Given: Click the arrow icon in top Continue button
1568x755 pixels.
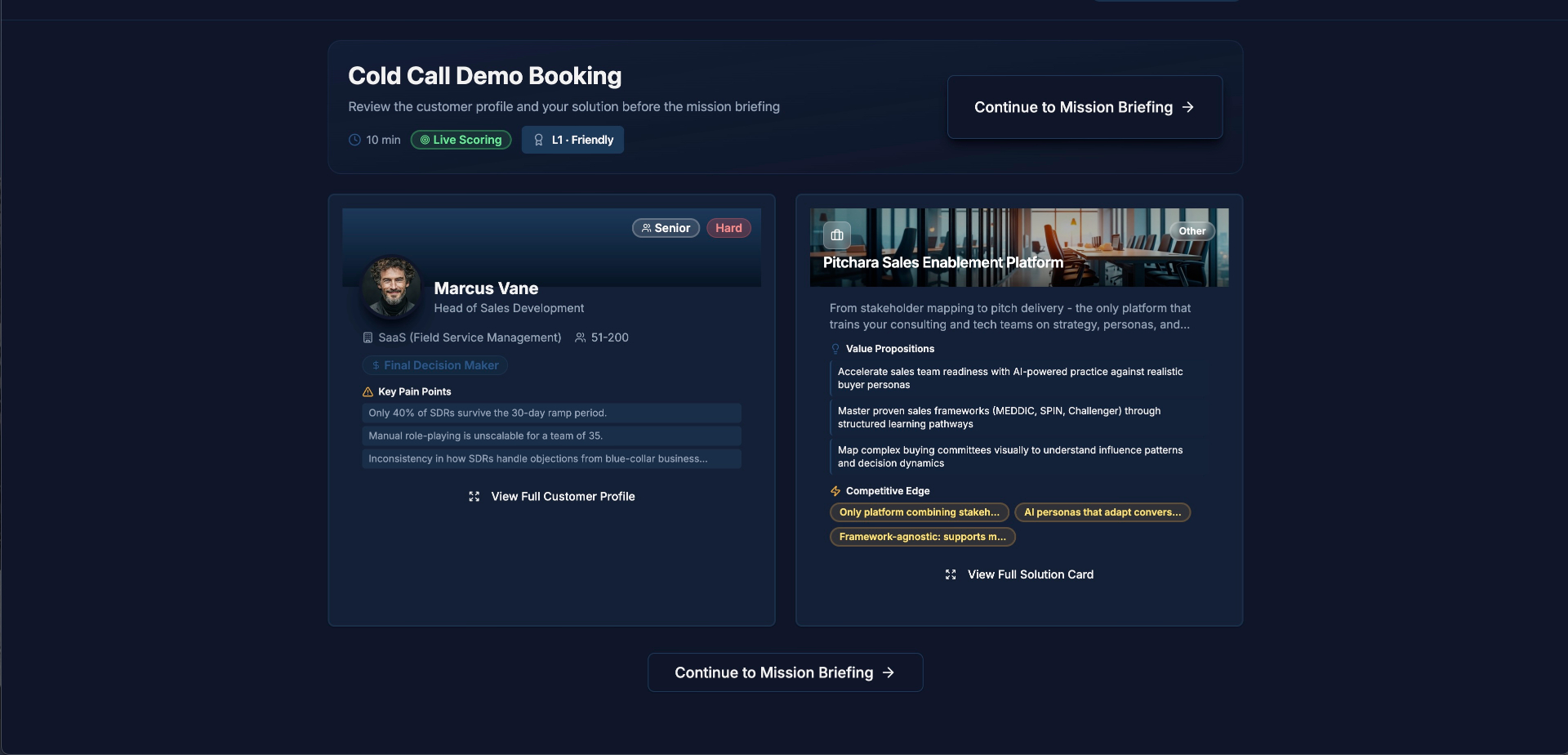Looking at the screenshot, I should [x=1188, y=107].
